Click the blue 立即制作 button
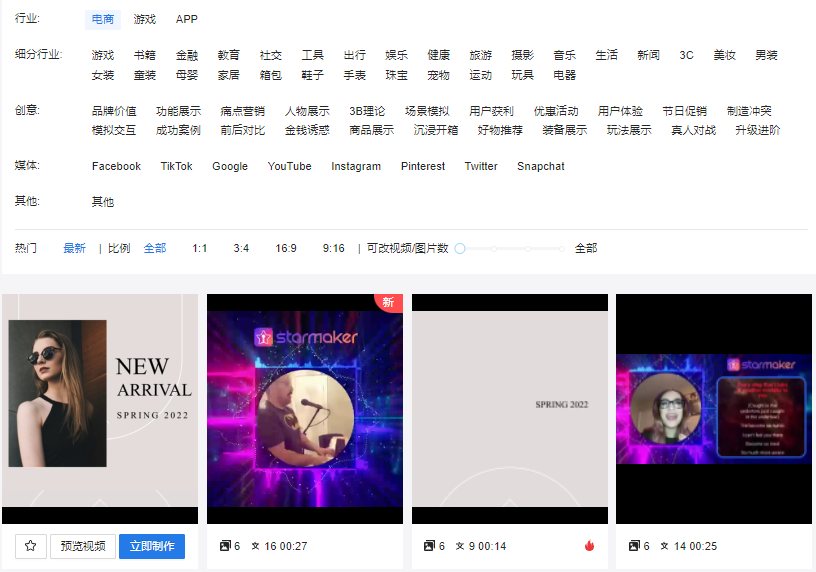The width and height of the screenshot is (816, 572). click(x=152, y=546)
